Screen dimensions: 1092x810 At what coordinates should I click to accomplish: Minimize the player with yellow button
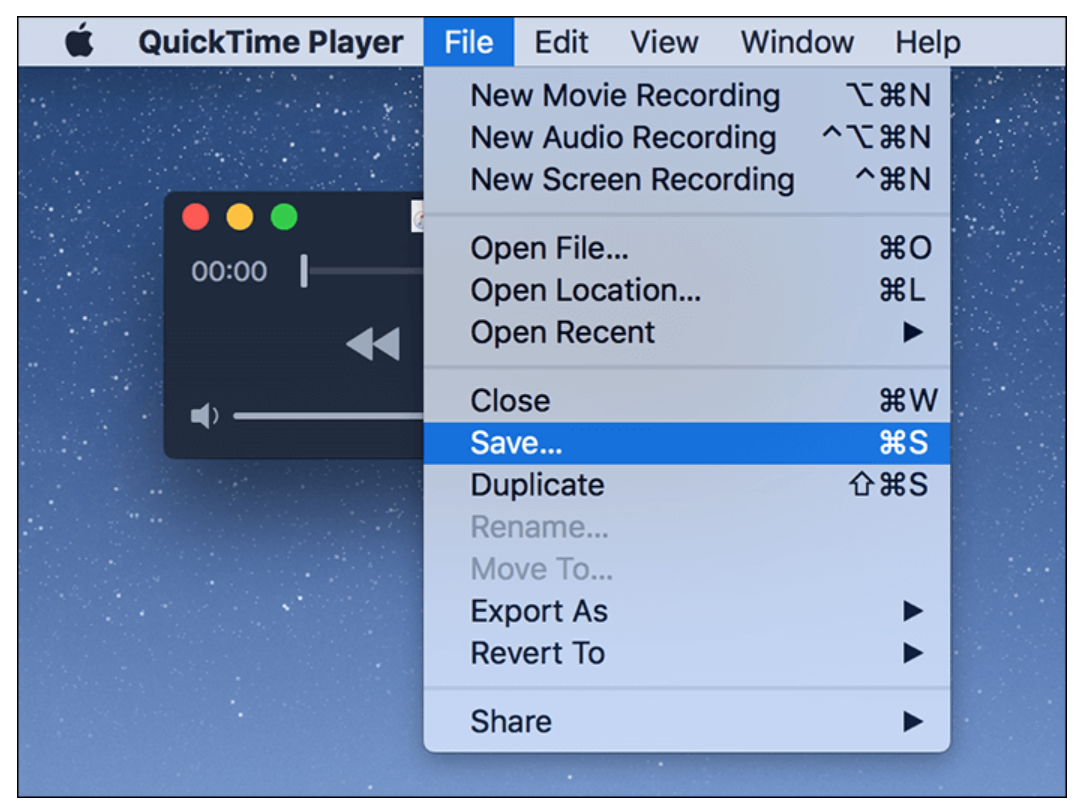pyautogui.click(x=240, y=217)
